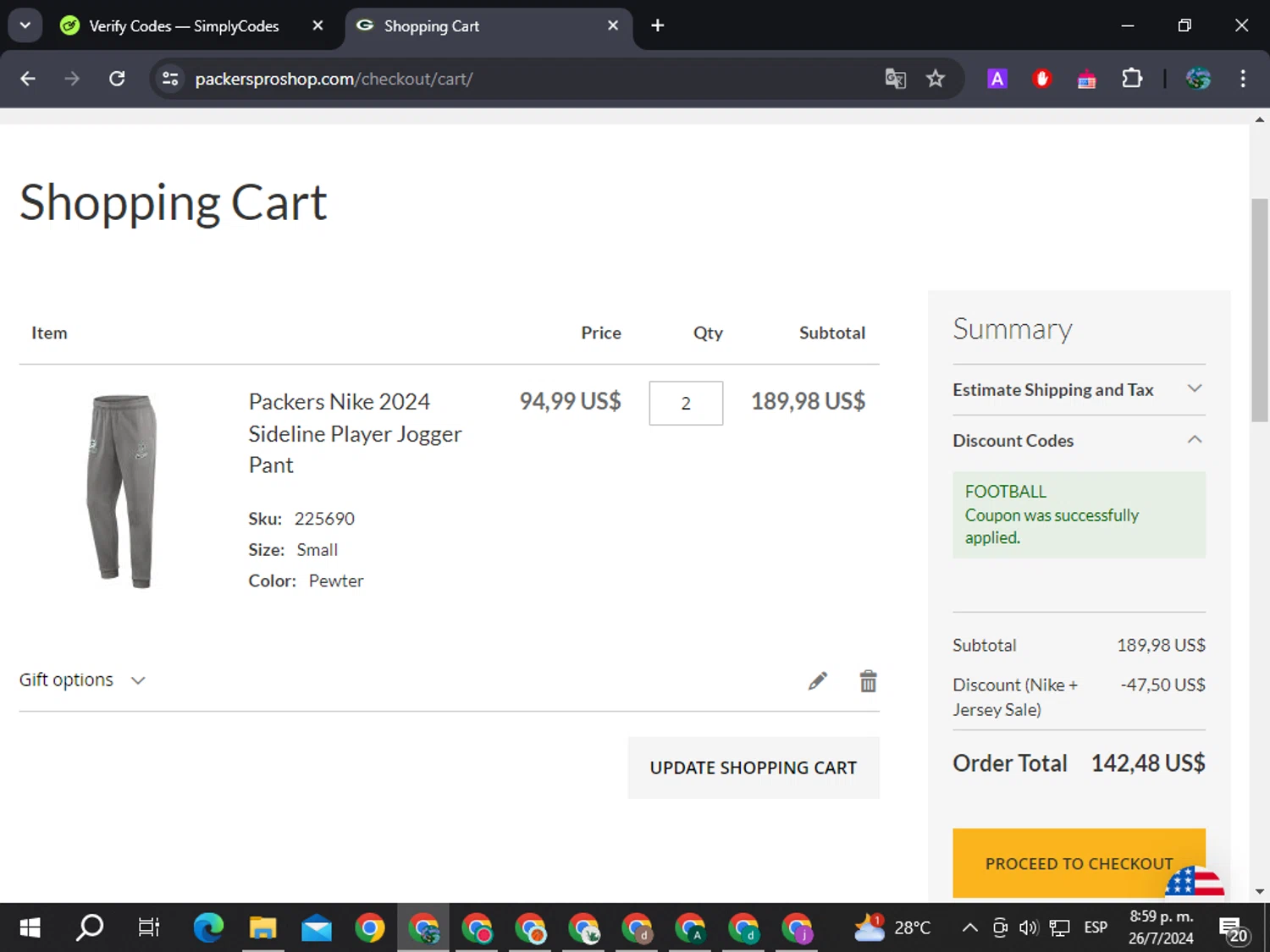
Task: Click PROCEED TO CHECKOUT button
Action: [1079, 863]
